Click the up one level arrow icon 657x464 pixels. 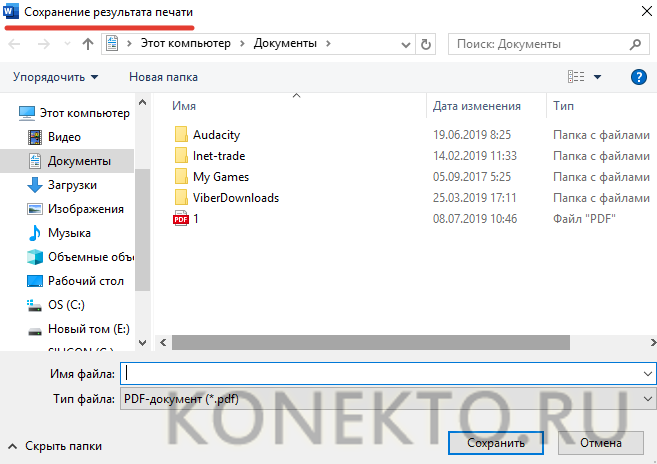tap(88, 45)
